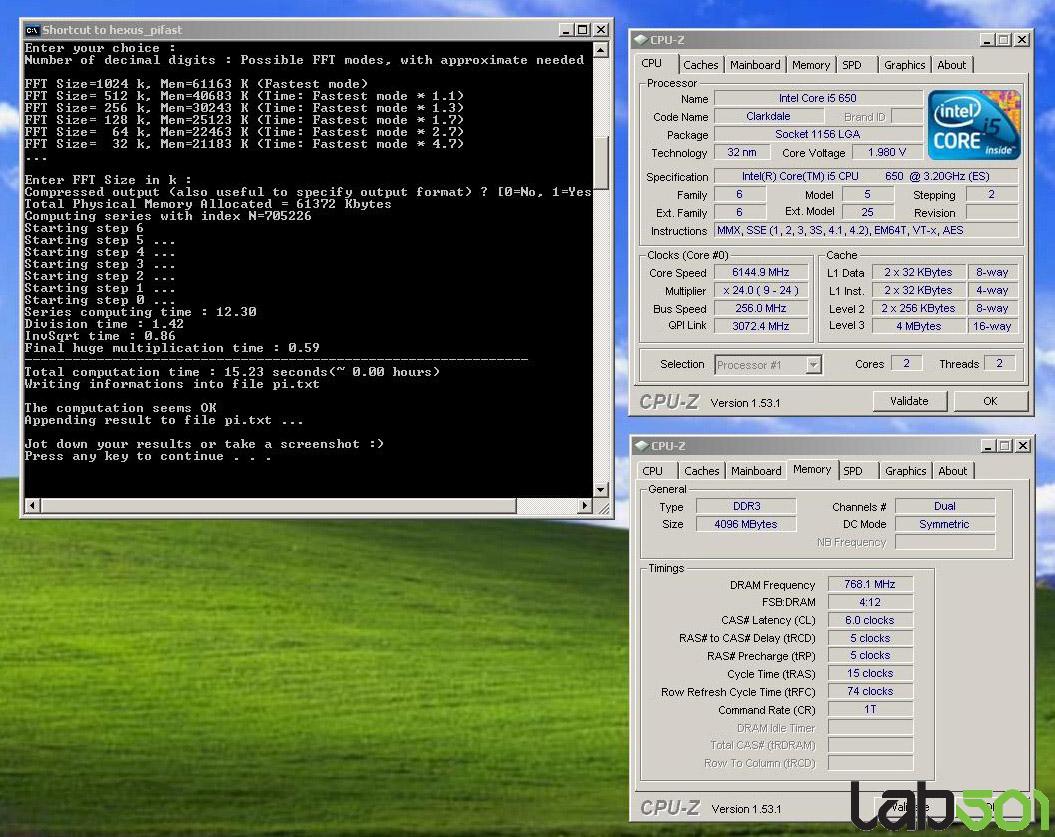Image resolution: width=1055 pixels, height=837 pixels.
Task: Close the bottom CPU-Z window
Action: tap(1023, 445)
